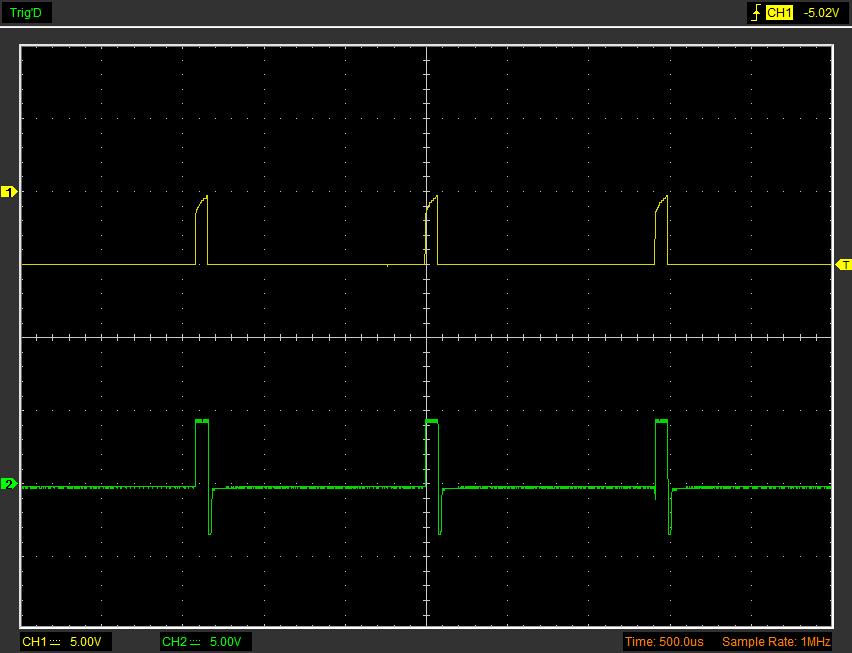
Task: Click the Sample Rate: 1MHz readout
Action: click(x=776, y=641)
